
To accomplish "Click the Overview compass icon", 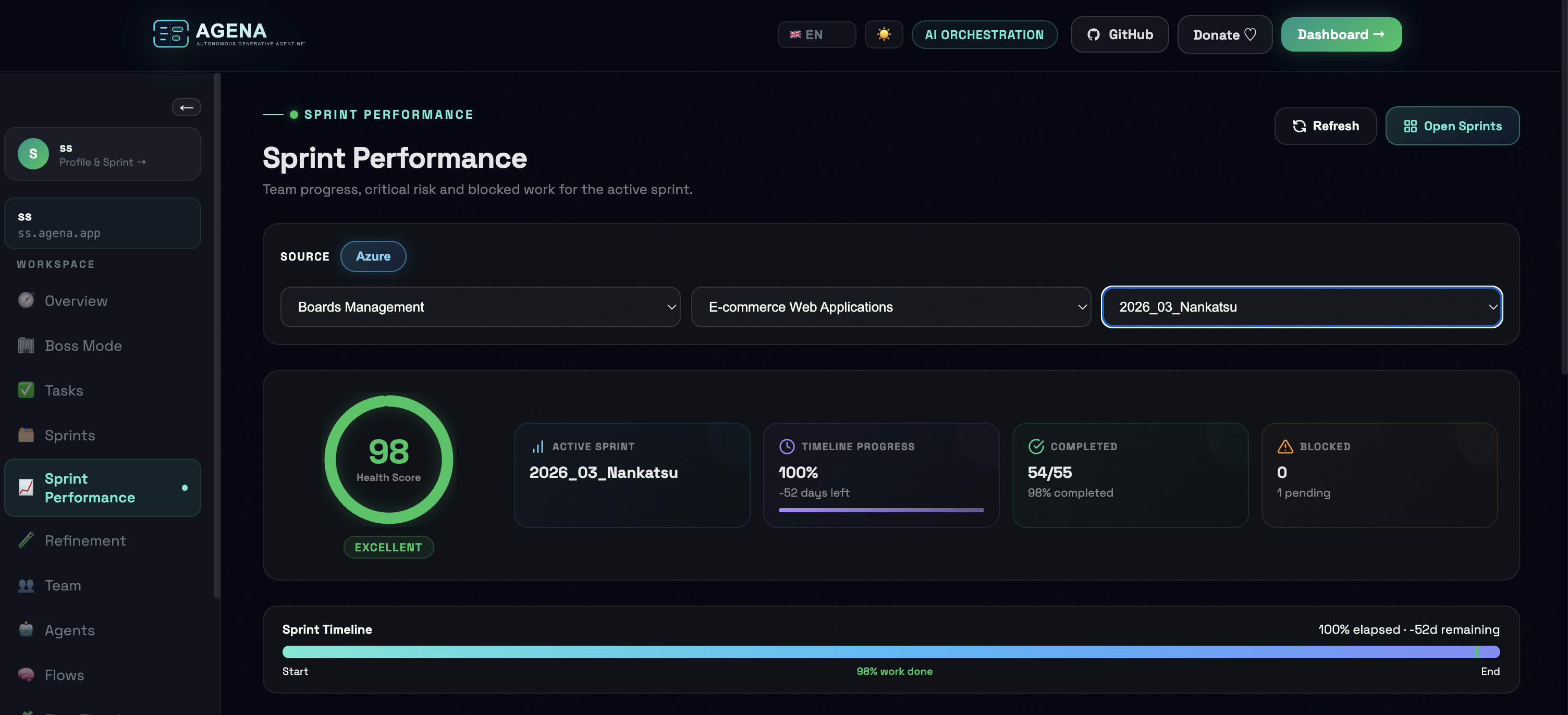I will tap(26, 301).
